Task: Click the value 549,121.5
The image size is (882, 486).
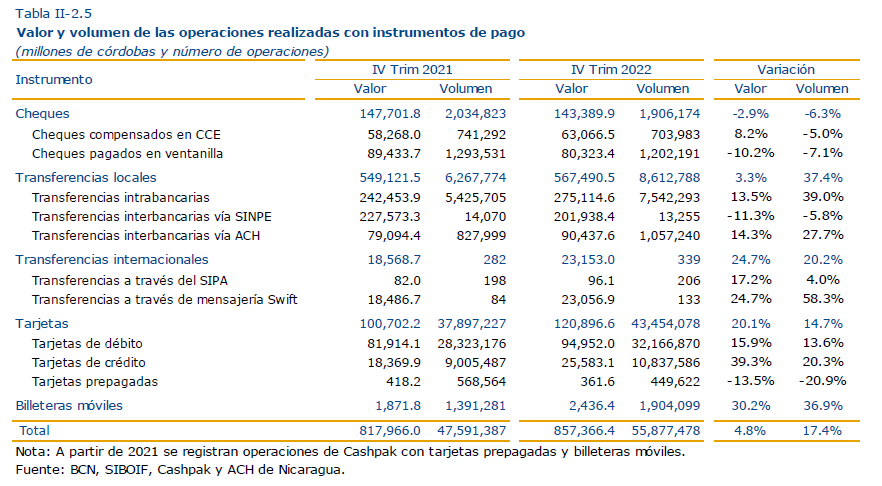Action: click(390, 178)
